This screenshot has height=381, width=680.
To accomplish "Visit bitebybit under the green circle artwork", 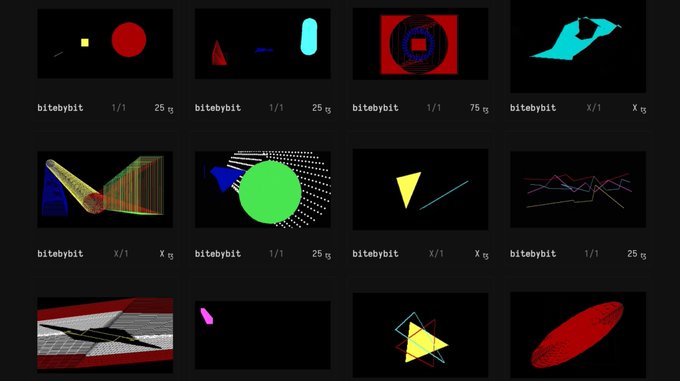I will coord(218,254).
